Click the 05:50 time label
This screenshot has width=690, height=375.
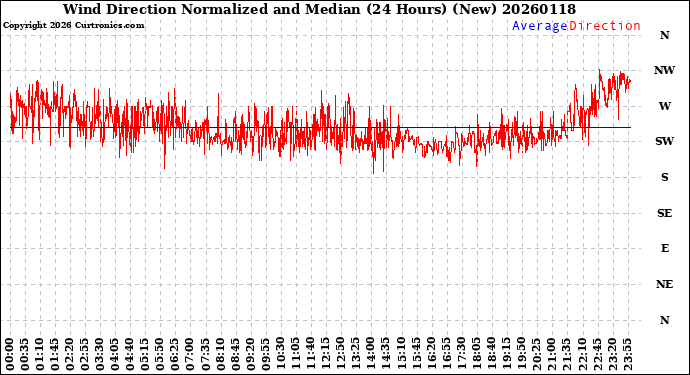click(160, 355)
